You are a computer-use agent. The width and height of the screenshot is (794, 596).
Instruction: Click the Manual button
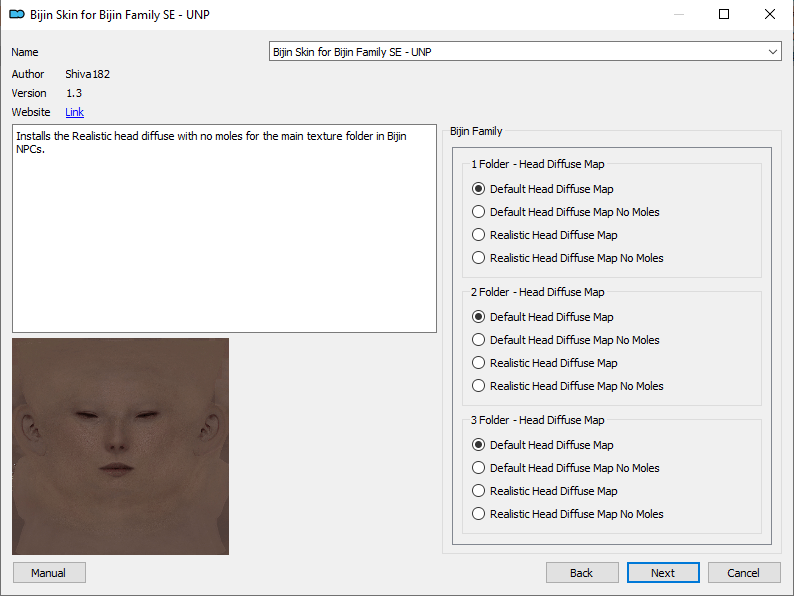[49, 573]
